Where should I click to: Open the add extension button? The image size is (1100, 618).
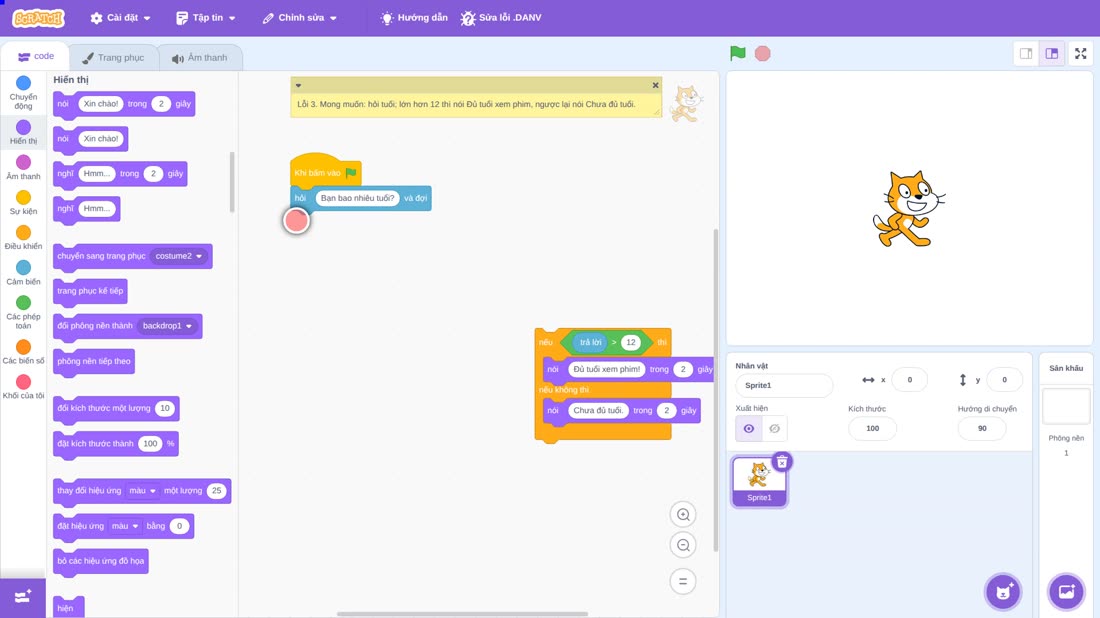point(22,597)
